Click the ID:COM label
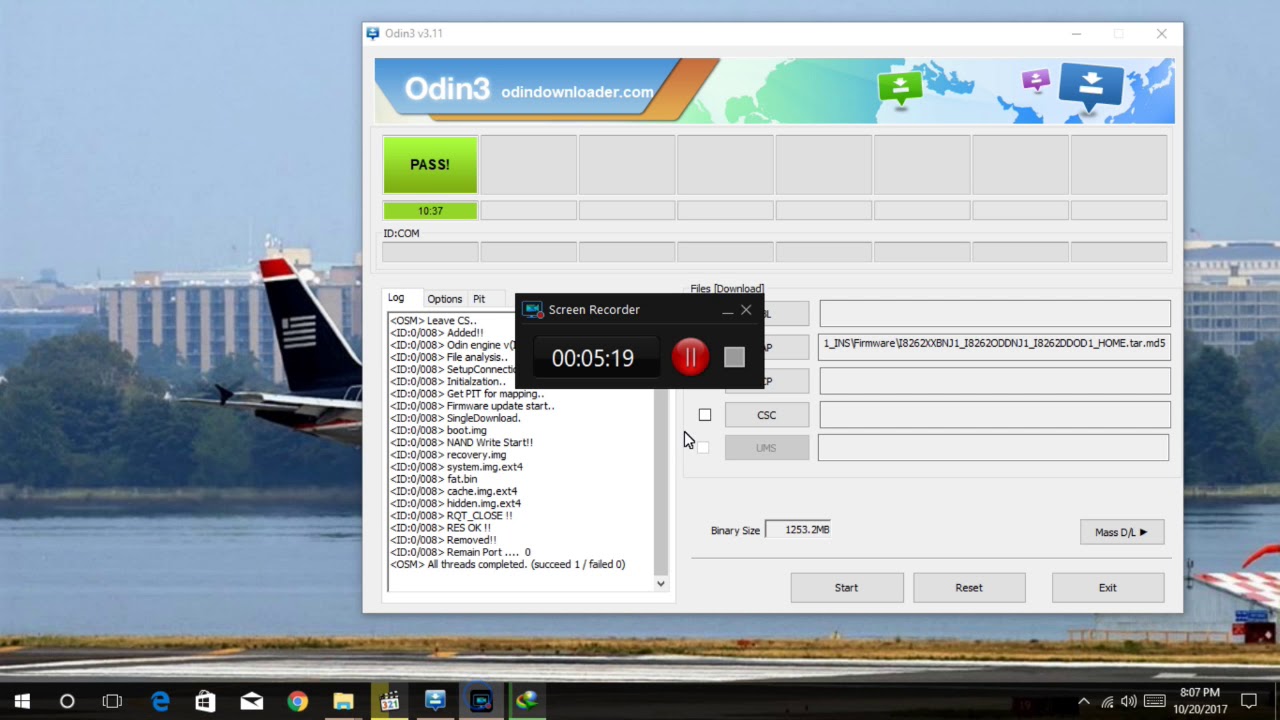The height and width of the screenshot is (720, 1280). coord(401,233)
